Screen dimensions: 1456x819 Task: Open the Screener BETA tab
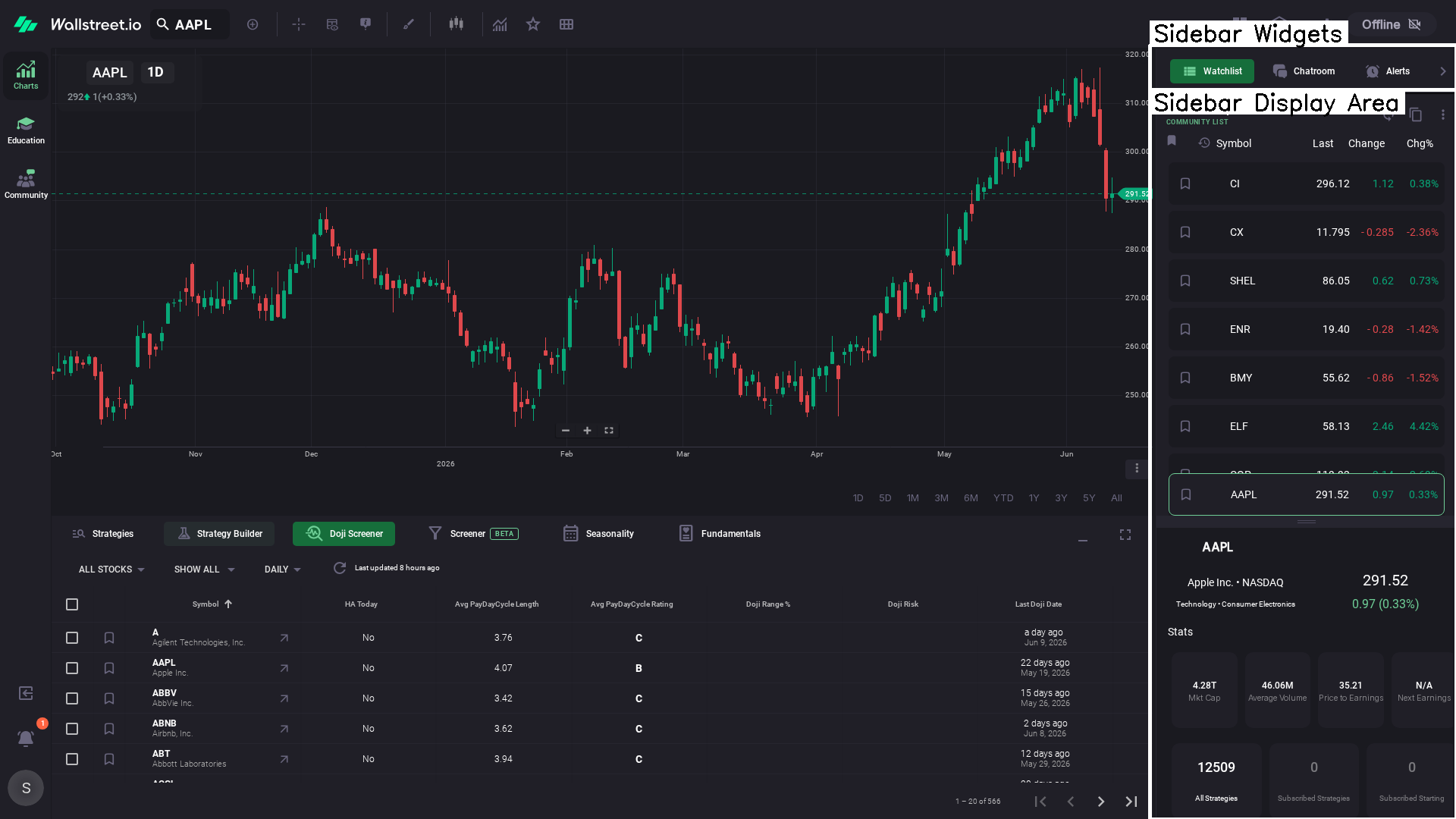point(473,534)
